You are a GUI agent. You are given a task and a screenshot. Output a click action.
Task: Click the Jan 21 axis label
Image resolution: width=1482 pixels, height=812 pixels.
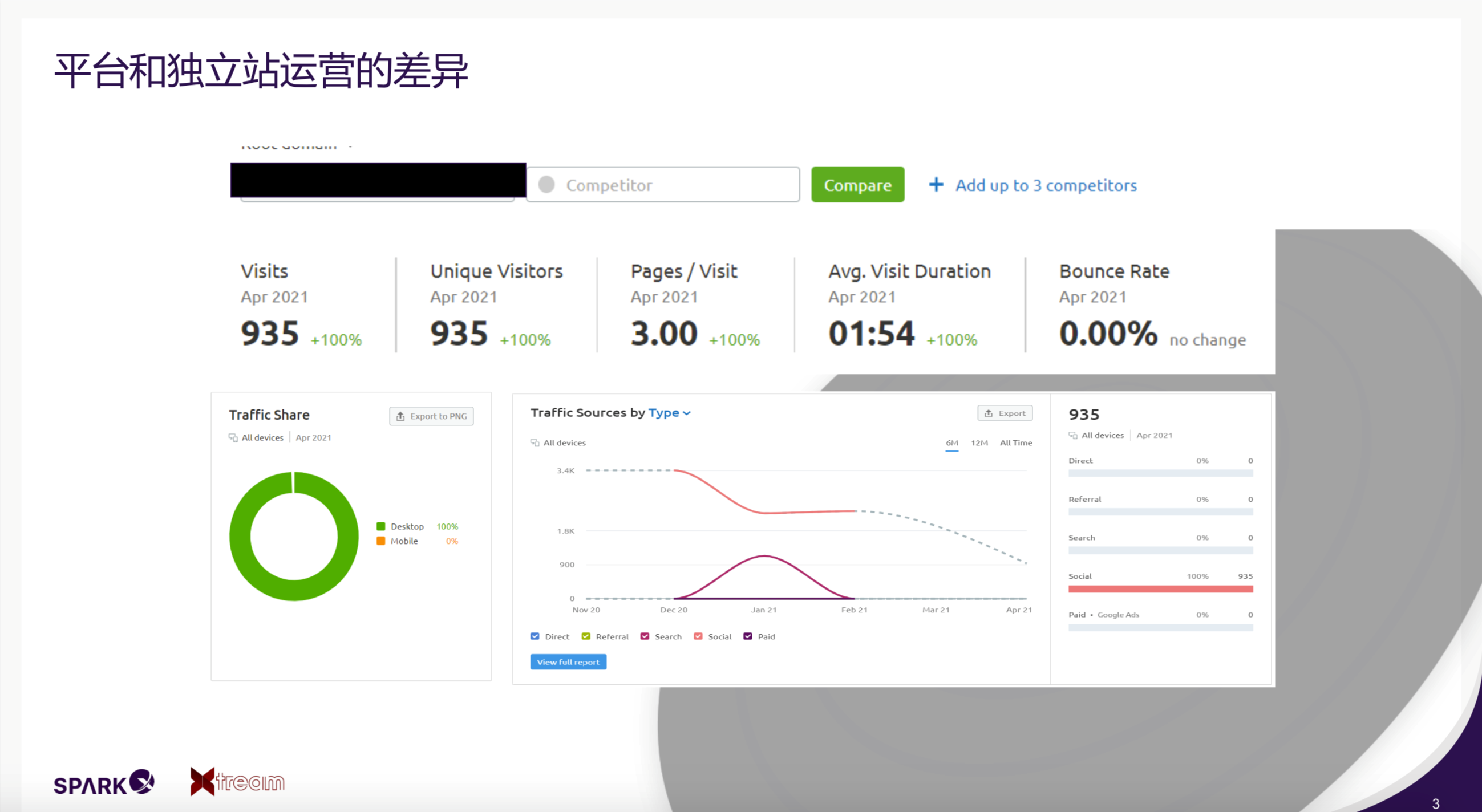pyautogui.click(x=764, y=610)
